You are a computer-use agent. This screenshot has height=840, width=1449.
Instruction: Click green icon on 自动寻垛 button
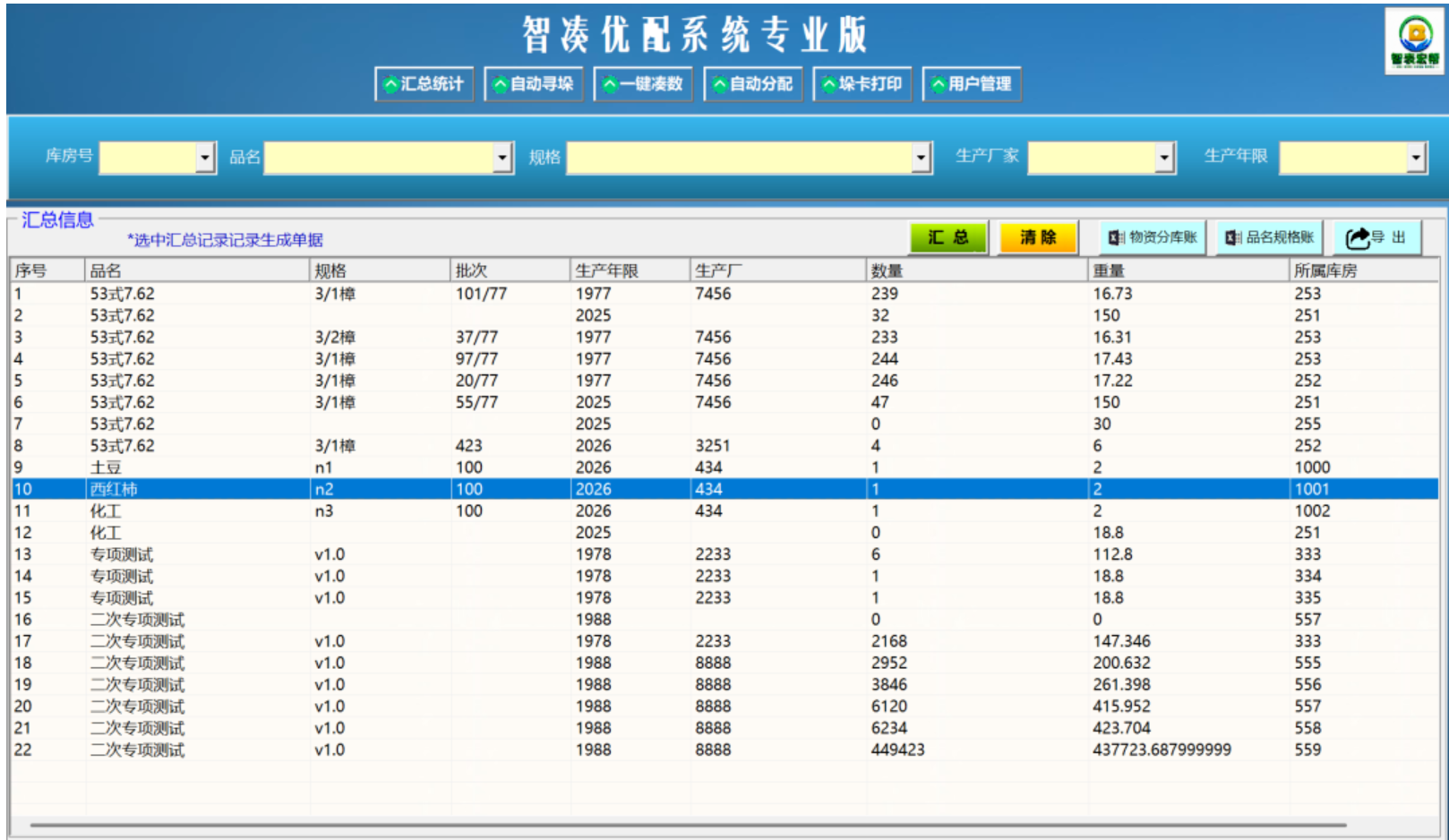[501, 85]
